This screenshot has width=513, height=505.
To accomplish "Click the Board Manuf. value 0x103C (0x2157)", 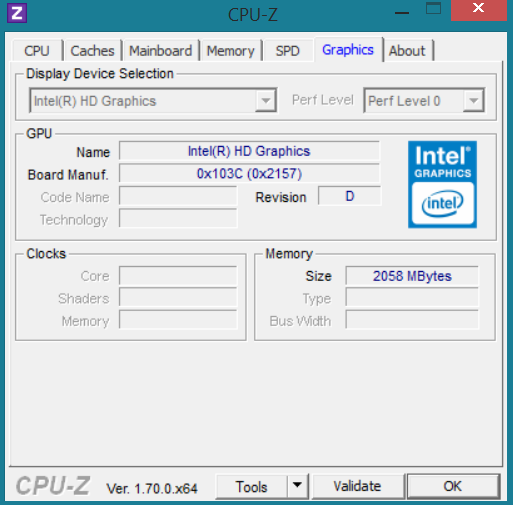I will tap(249, 173).
